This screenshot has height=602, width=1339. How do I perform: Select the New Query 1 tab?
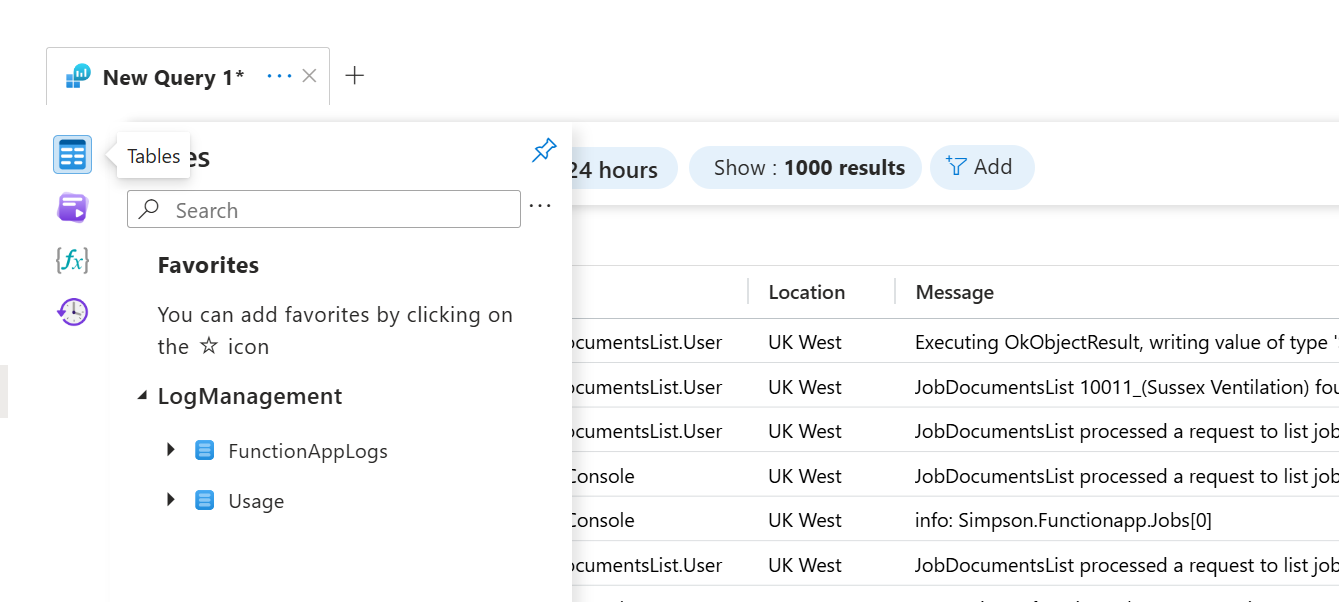coord(173,77)
